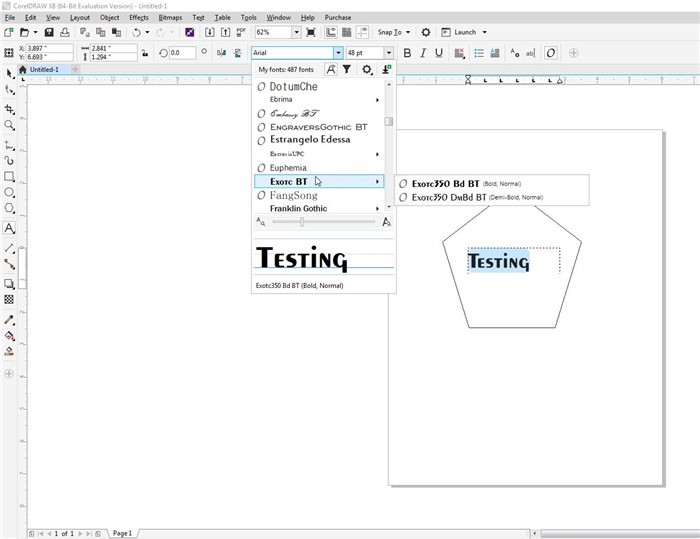Image resolution: width=700 pixels, height=539 pixels.
Task: Select the Interactive Fill tool
Action: point(9,336)
